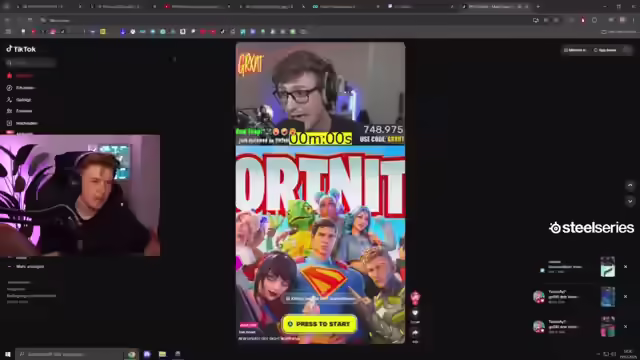Dismiss the bottom notification with X

pyautogui.click(x=625, y=327)
